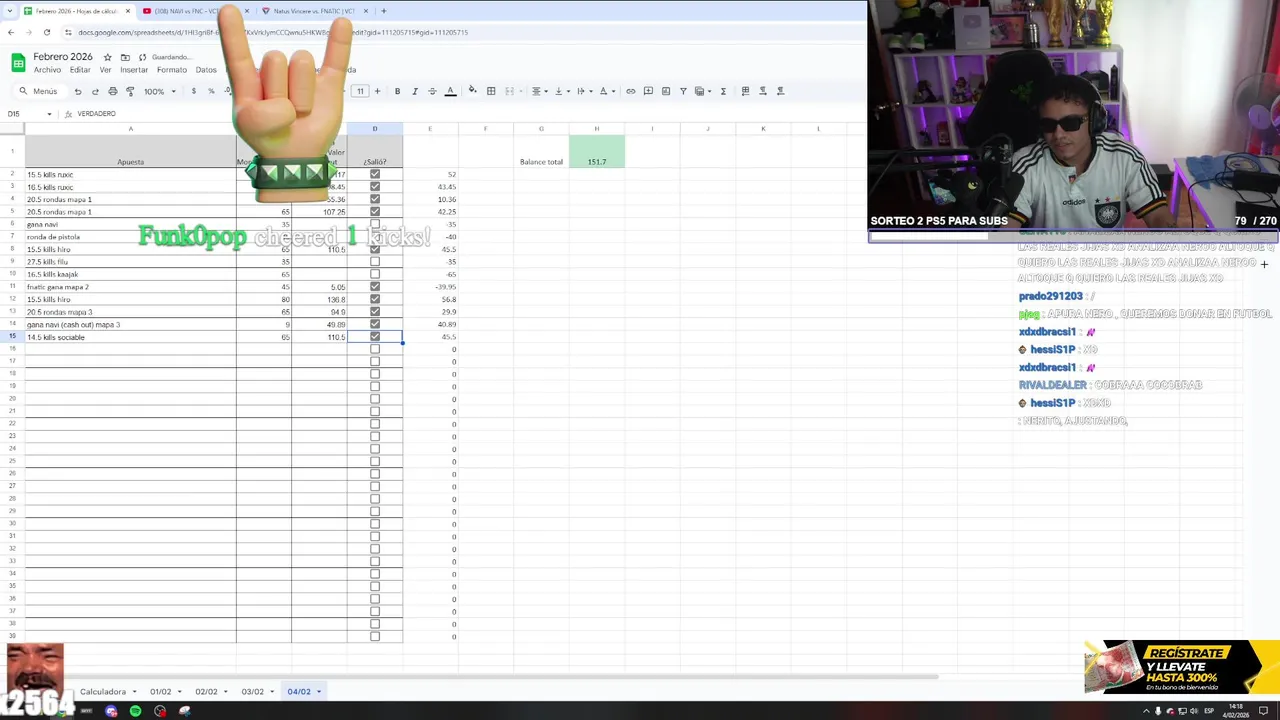
Task: Open 01/02 sheet tab options arrow
Action: tap(180, 692)
